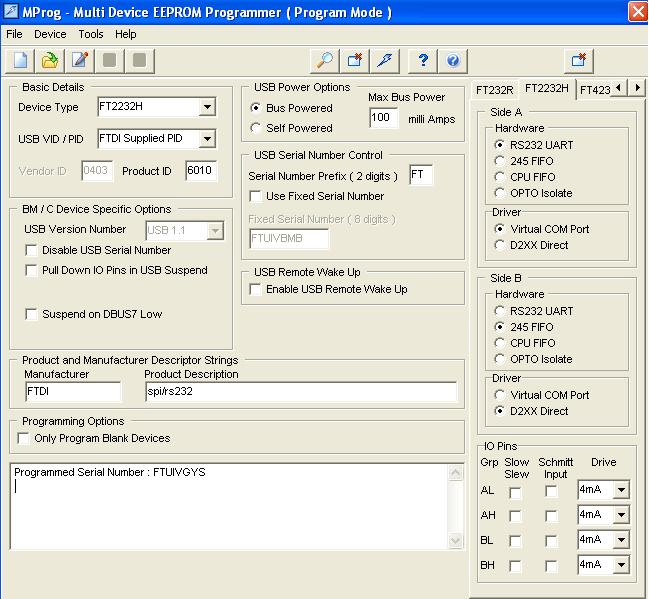Select Side A D2XX Direct driver

(x=500, y=245)
